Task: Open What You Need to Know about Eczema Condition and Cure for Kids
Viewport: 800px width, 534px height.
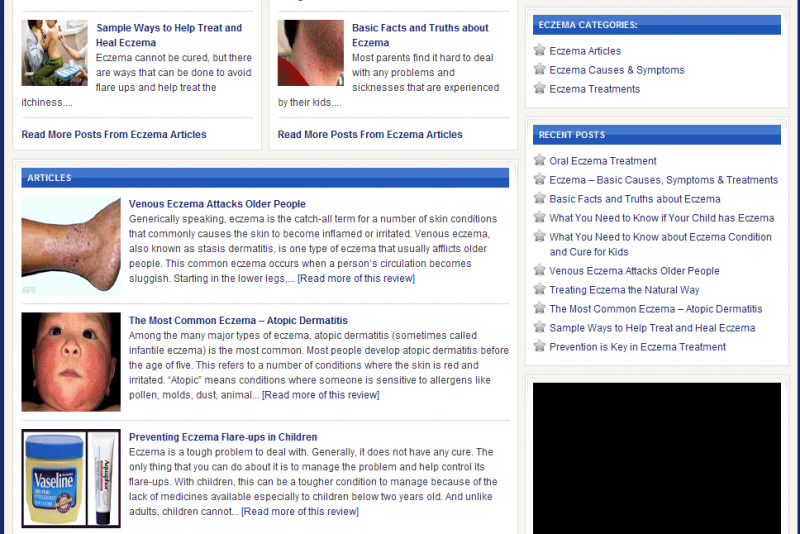Action: click(x=660, y=244)
